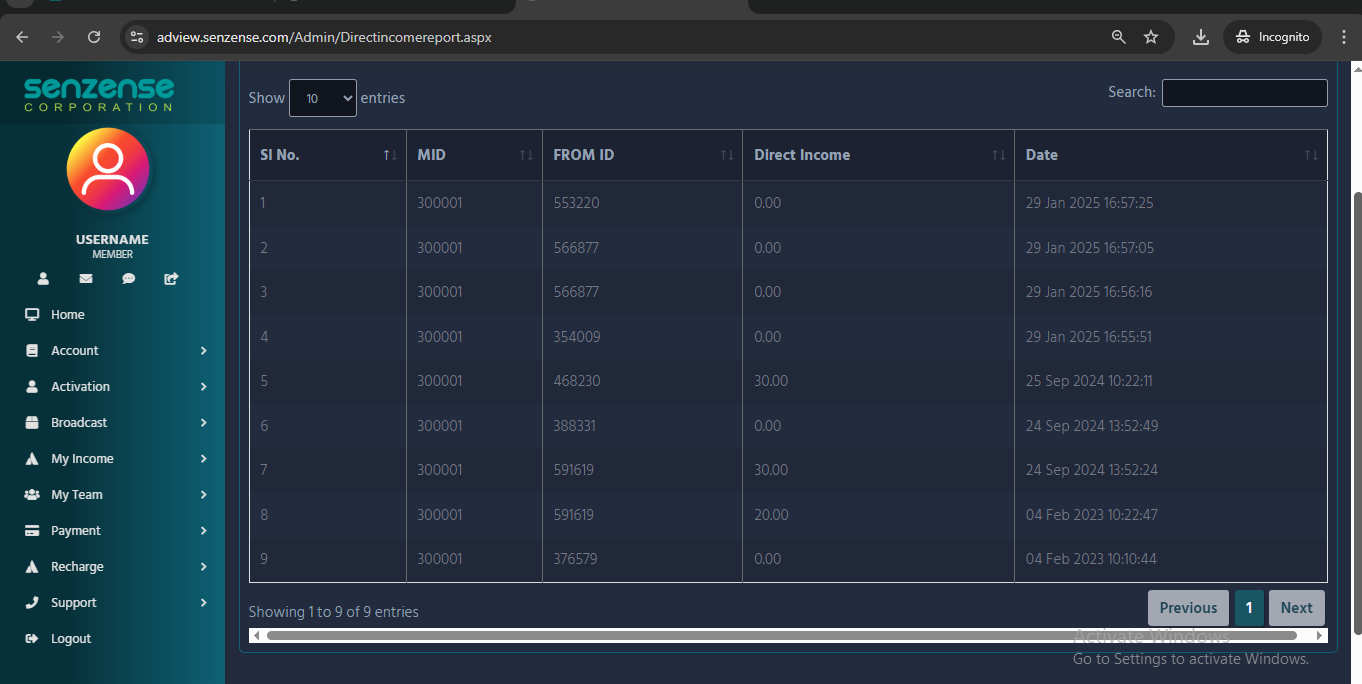Expand Account submenu chevron
This screenshot has width=1362, height=684.
(x=203, y=350)
